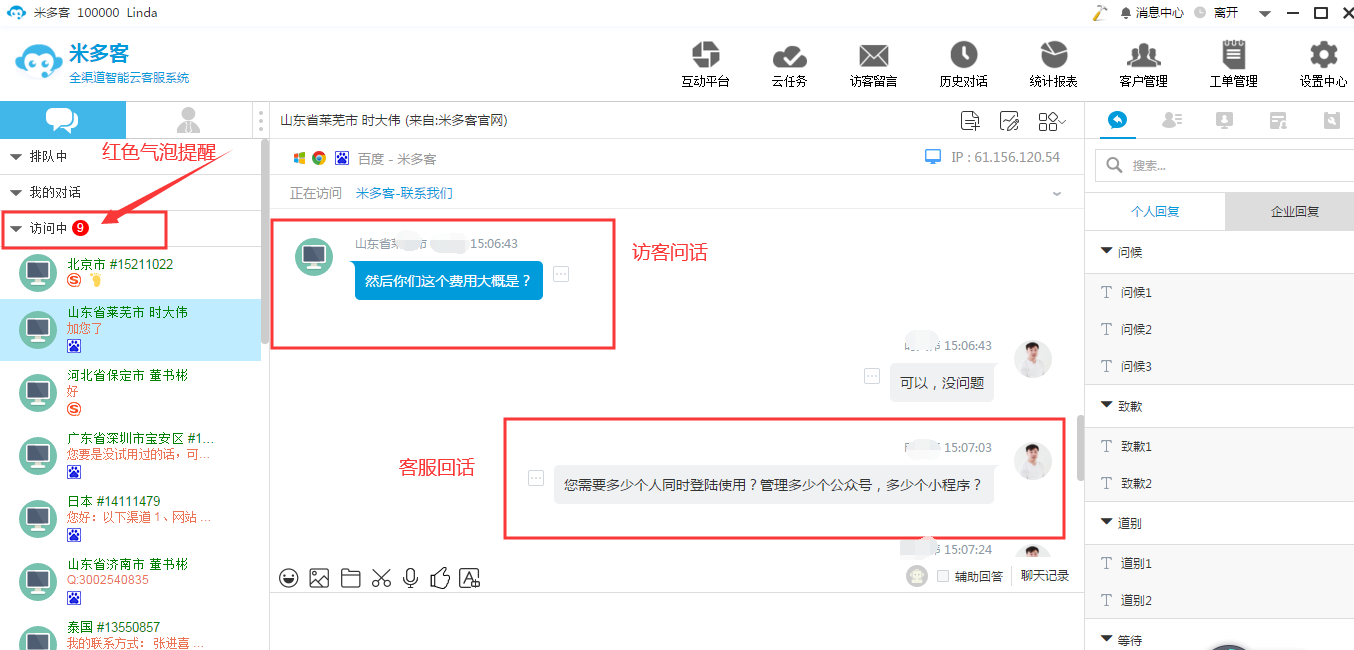1354x650 pixels.
Task: Click the microphone voice icon
Action: [410, 577]
